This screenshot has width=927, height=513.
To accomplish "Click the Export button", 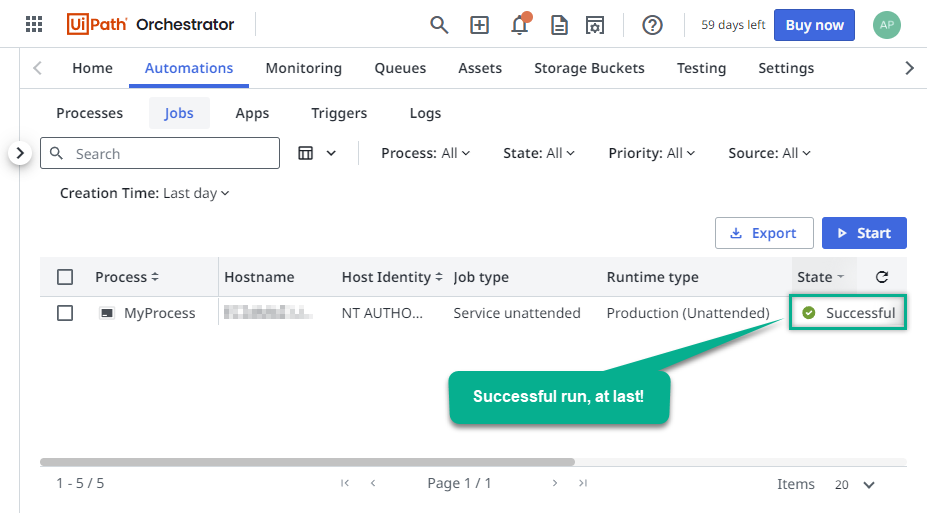I will click(764, 233).
